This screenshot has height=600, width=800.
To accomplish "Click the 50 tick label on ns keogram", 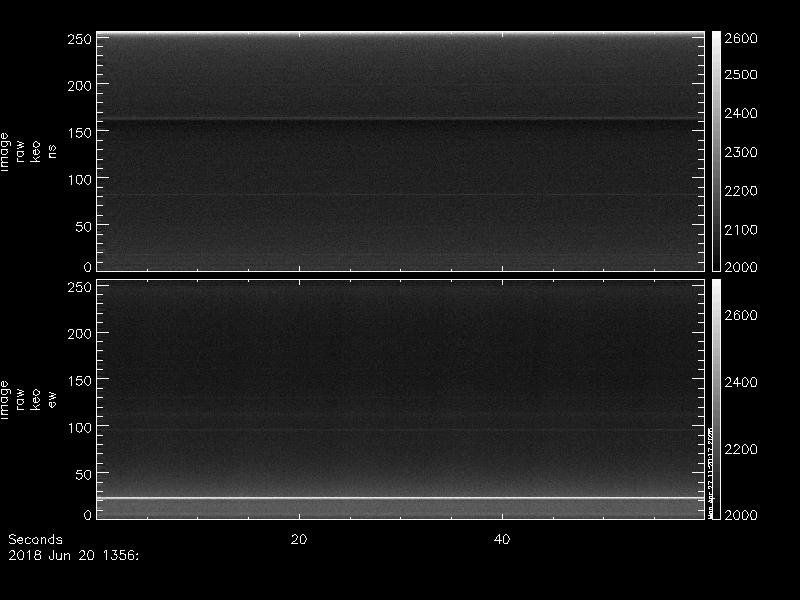I will [83, 227].
